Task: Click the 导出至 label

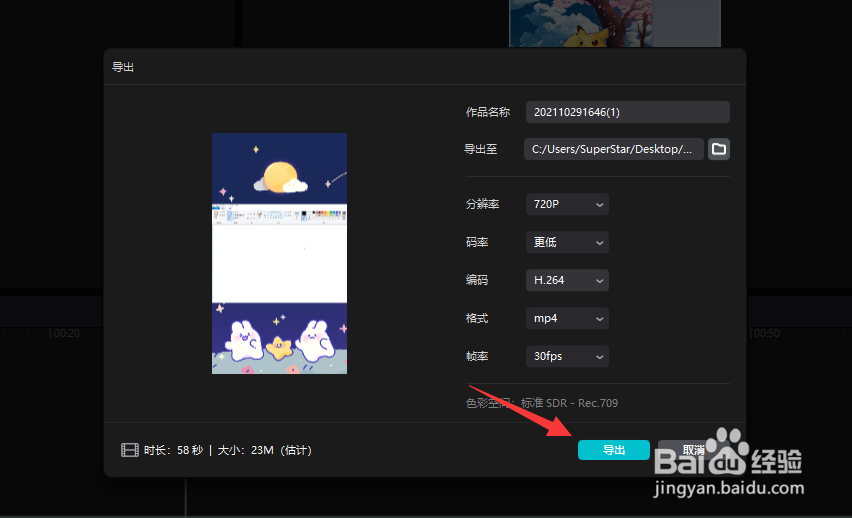Action: tap(480, 149)
